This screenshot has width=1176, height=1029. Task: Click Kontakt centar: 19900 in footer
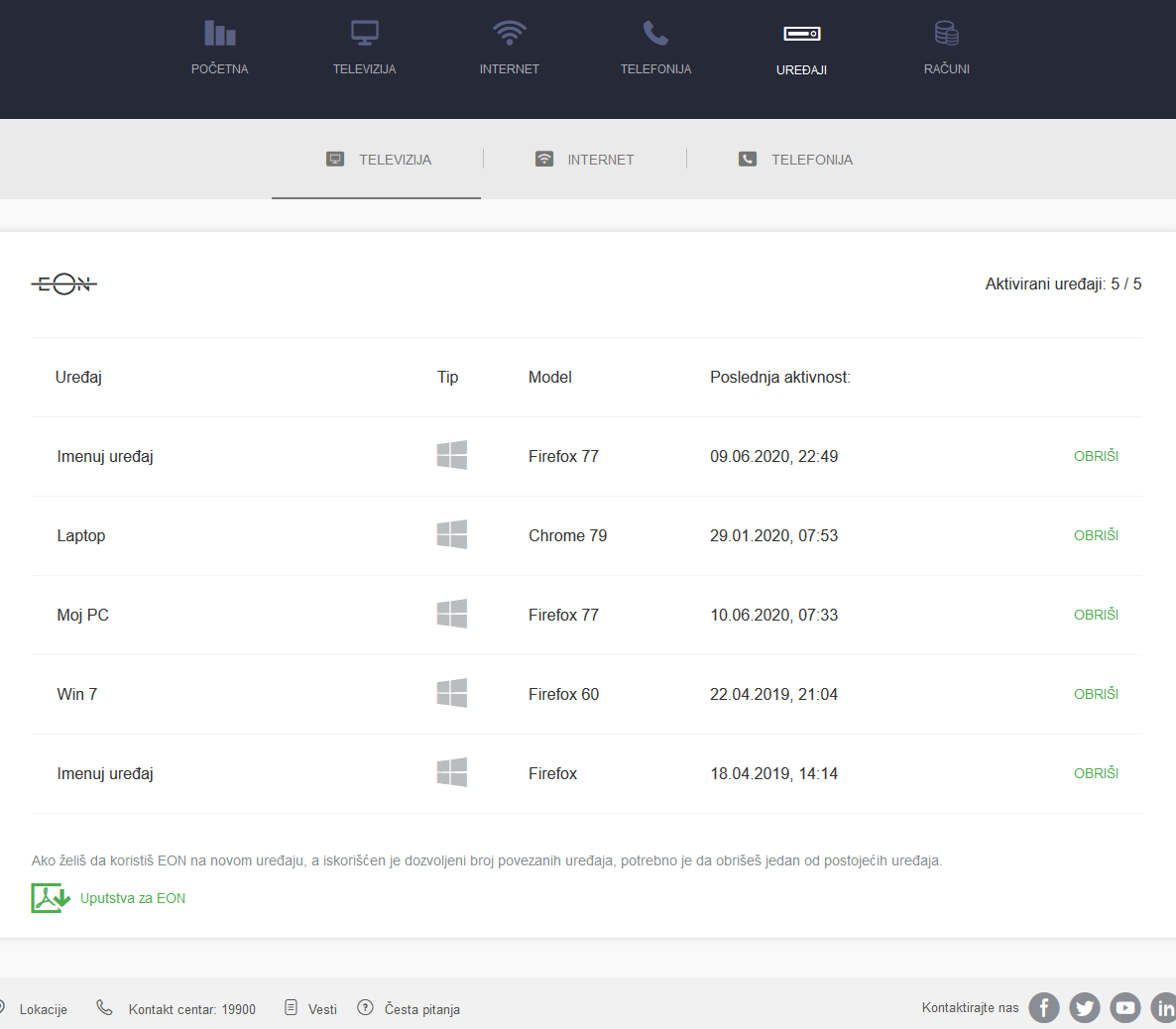click(x=192, y=1009)
